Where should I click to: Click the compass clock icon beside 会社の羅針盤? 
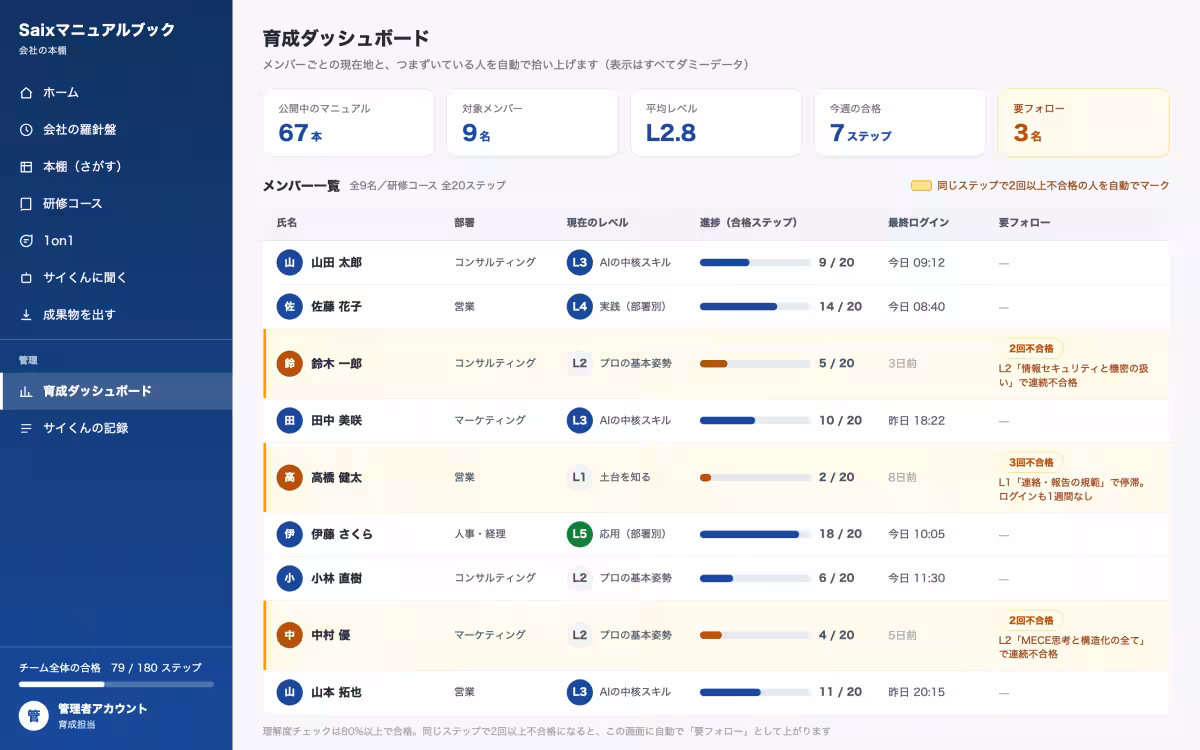click(26, 129)
